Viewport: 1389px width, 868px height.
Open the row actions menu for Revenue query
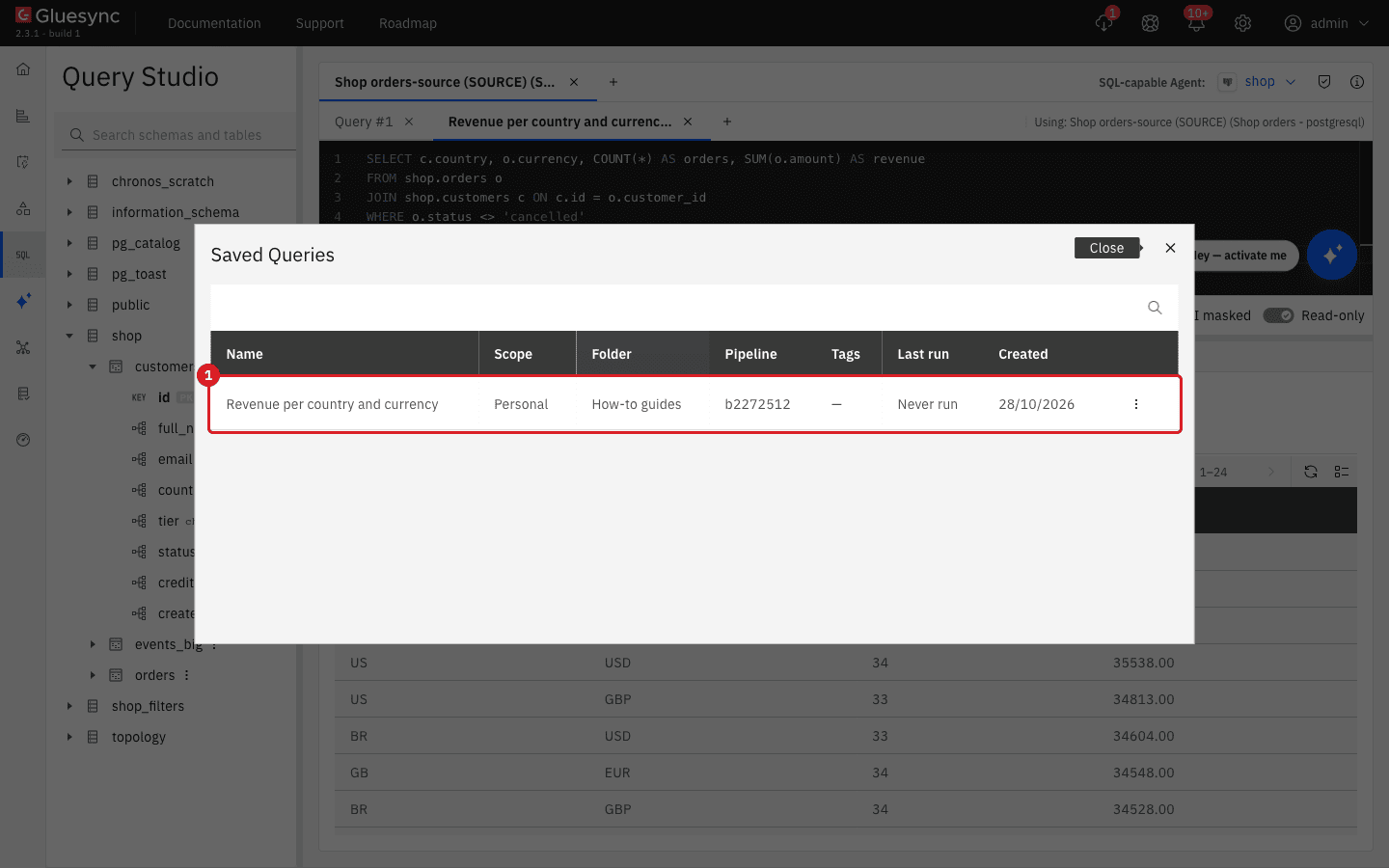(1135, 404)
